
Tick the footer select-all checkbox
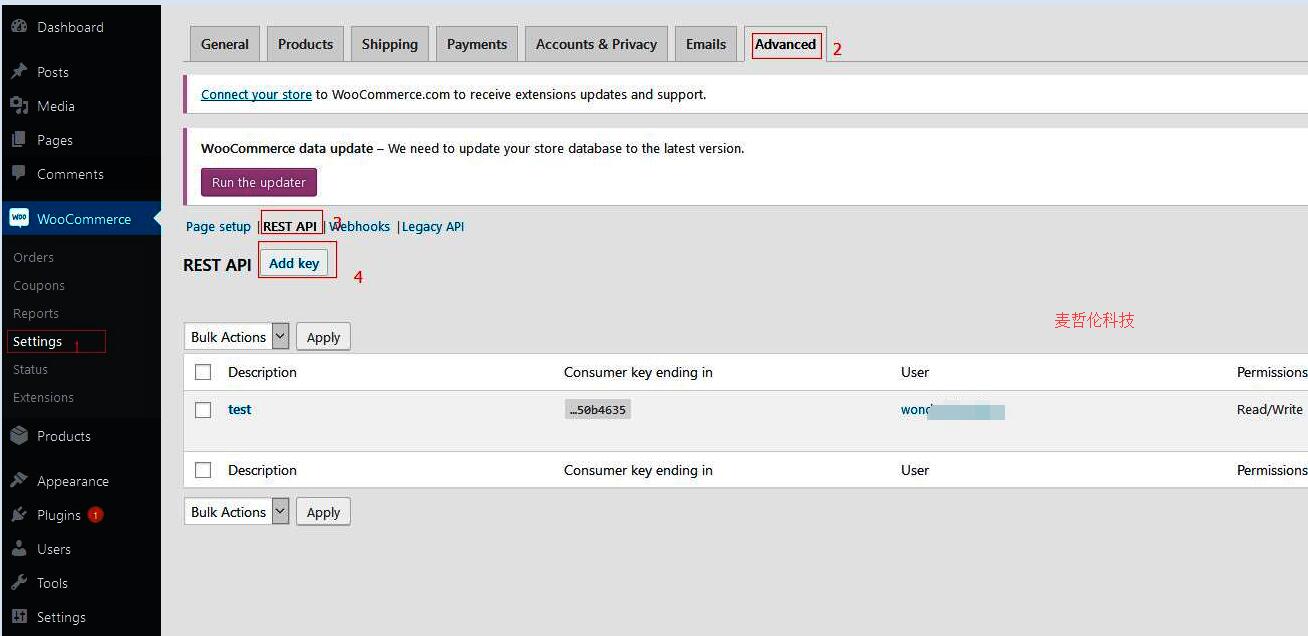pos(203,470)
